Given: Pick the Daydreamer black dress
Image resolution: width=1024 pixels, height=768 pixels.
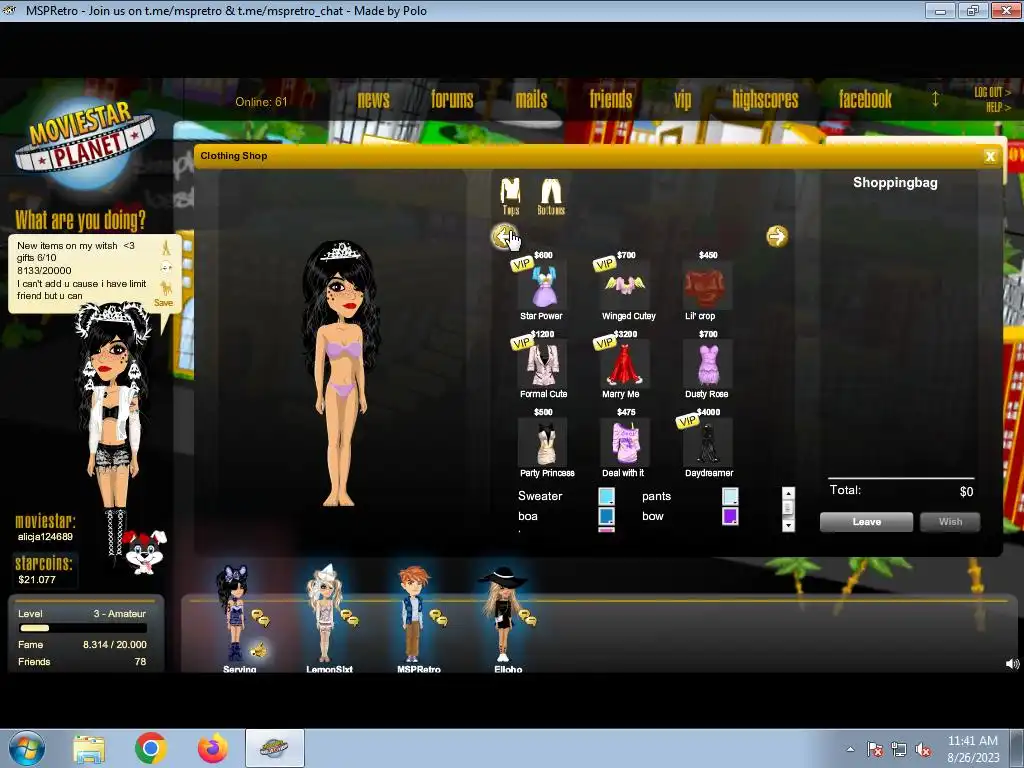Looking at the screenshot, I should 707,443.
